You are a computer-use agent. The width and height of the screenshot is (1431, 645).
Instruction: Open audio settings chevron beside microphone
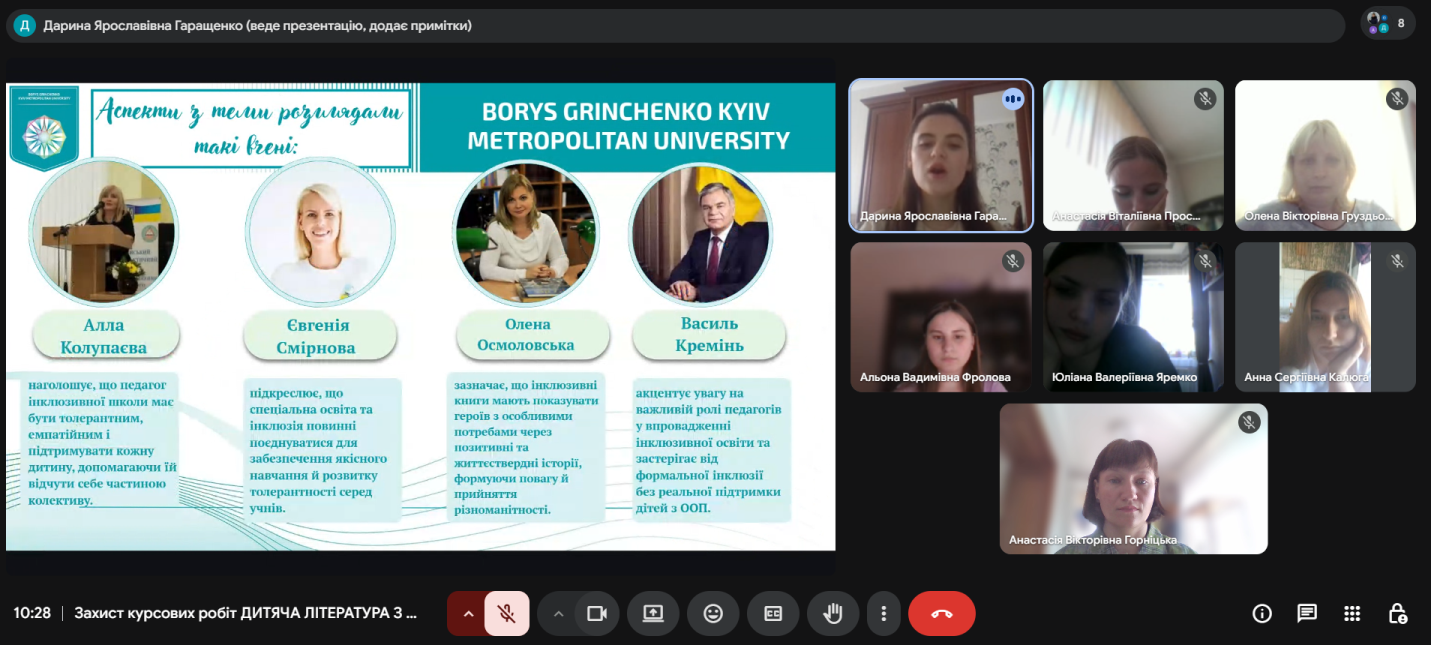[x=467, y=614]
